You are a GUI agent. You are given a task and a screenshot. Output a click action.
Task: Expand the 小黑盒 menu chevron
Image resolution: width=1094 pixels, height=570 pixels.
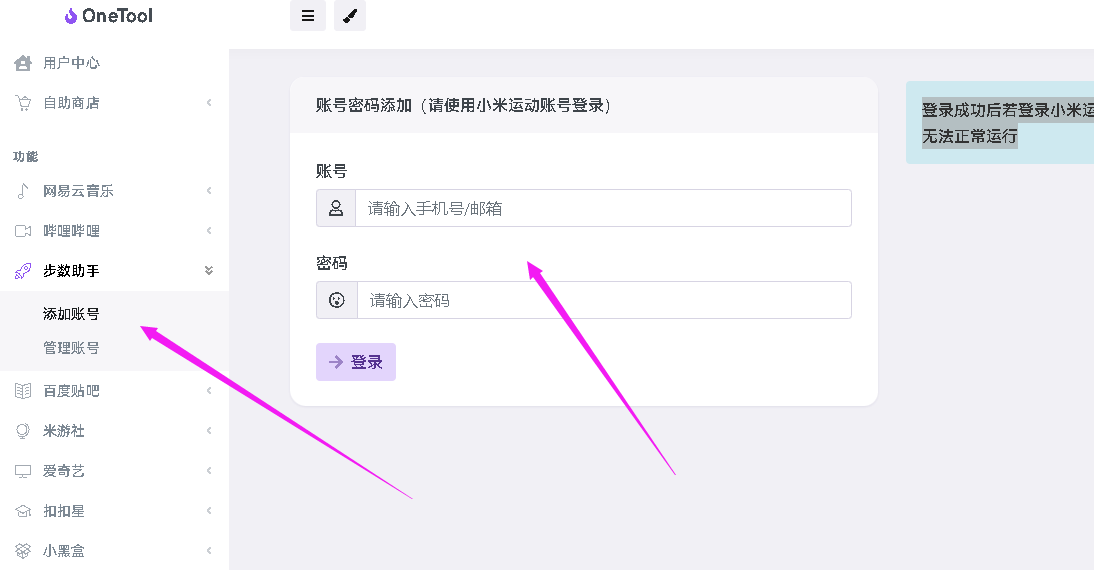point(209,551)
